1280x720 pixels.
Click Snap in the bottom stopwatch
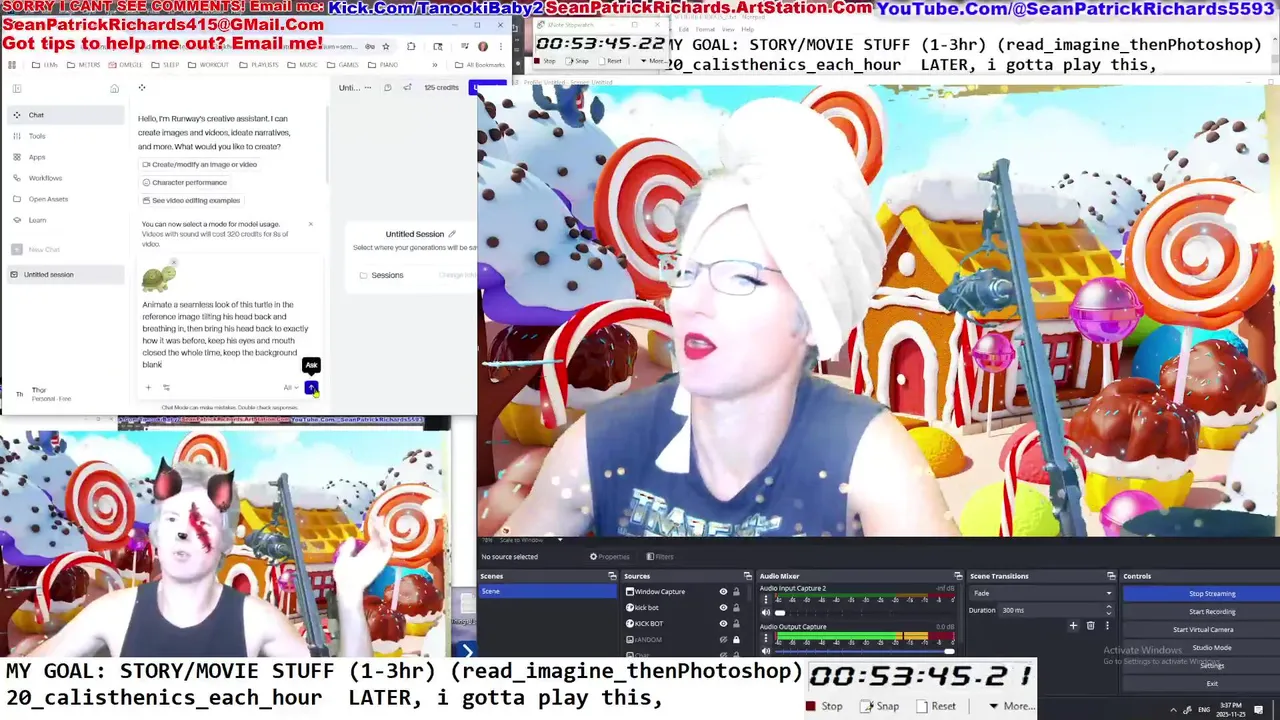[879, 706]
